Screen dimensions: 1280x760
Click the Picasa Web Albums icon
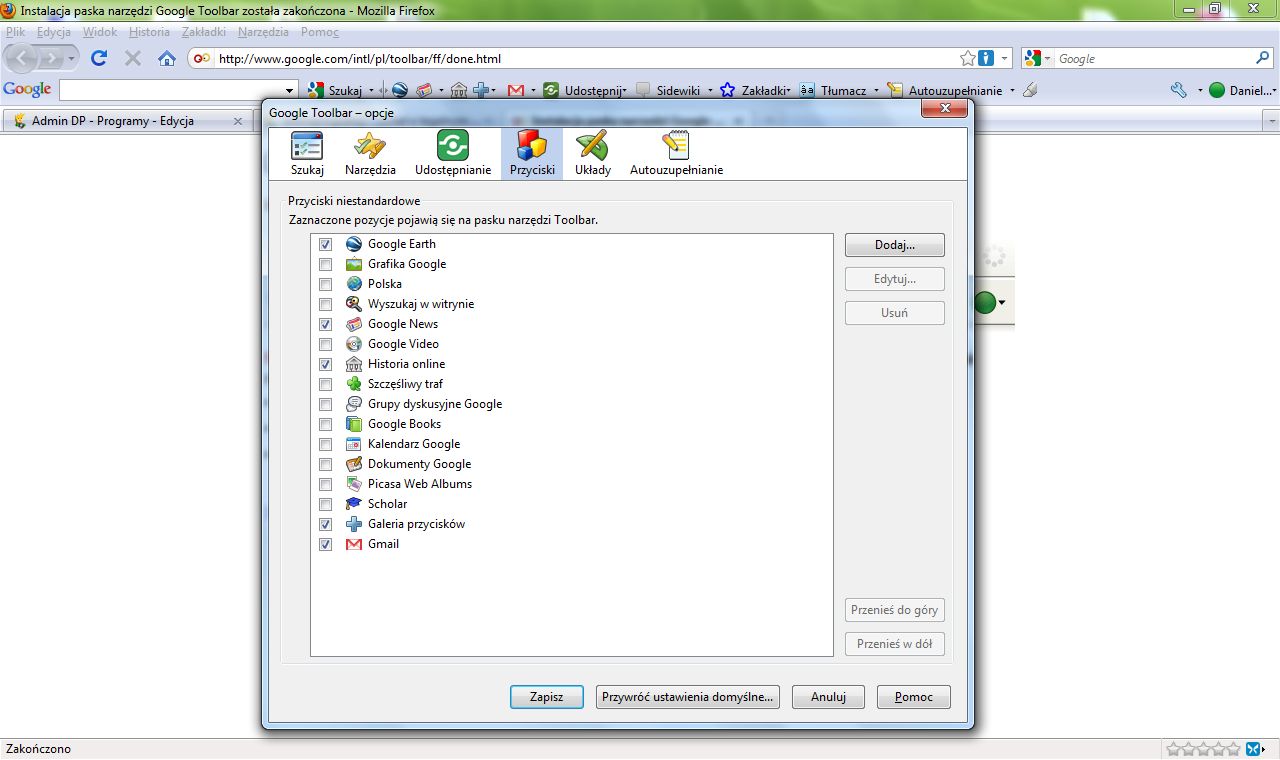coord(353,484)
